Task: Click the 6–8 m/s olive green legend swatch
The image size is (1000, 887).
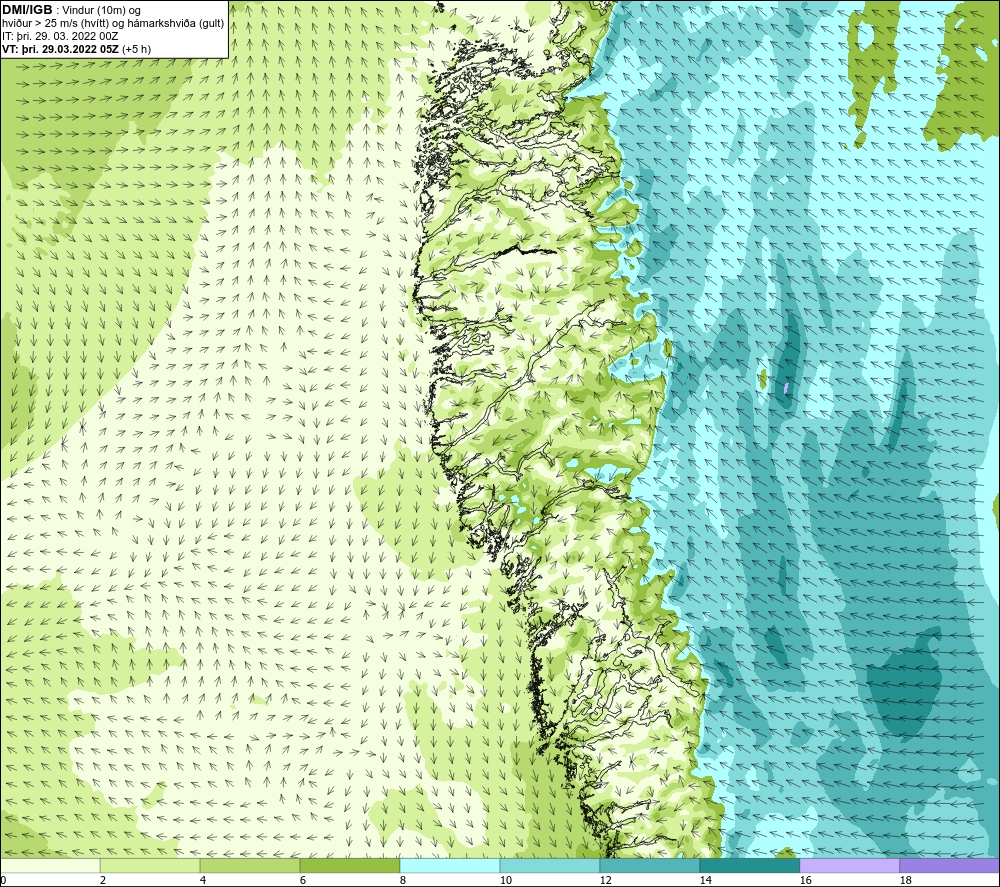Action: pyautogui.click(x=350, y=865)
